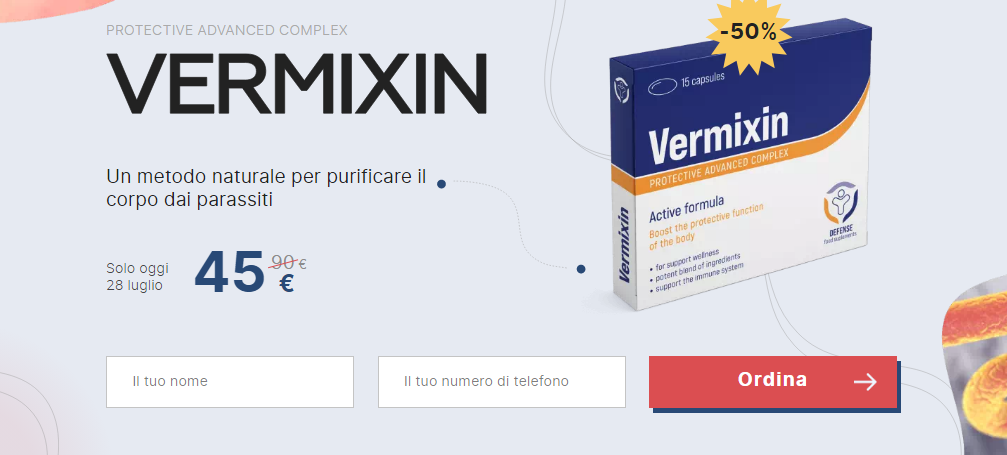Click the blue dot near the product box
The image size is (1007, 455).
[x=581, y=269]
